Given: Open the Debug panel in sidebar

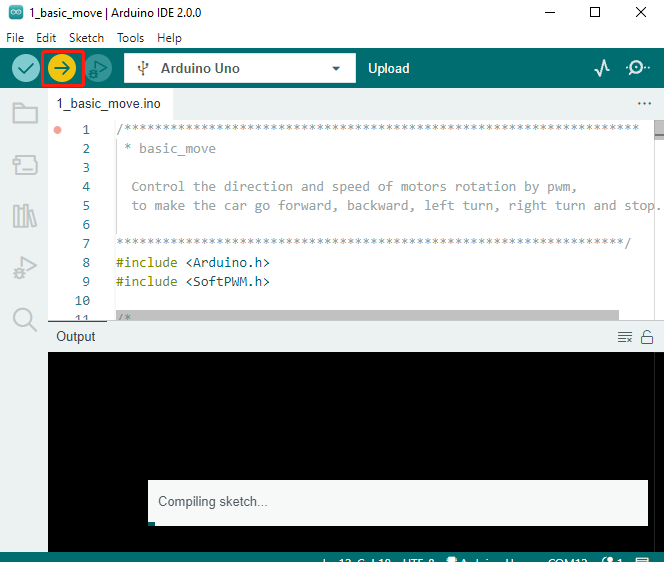Looking at the screenshot, I should tap(25, 268).
